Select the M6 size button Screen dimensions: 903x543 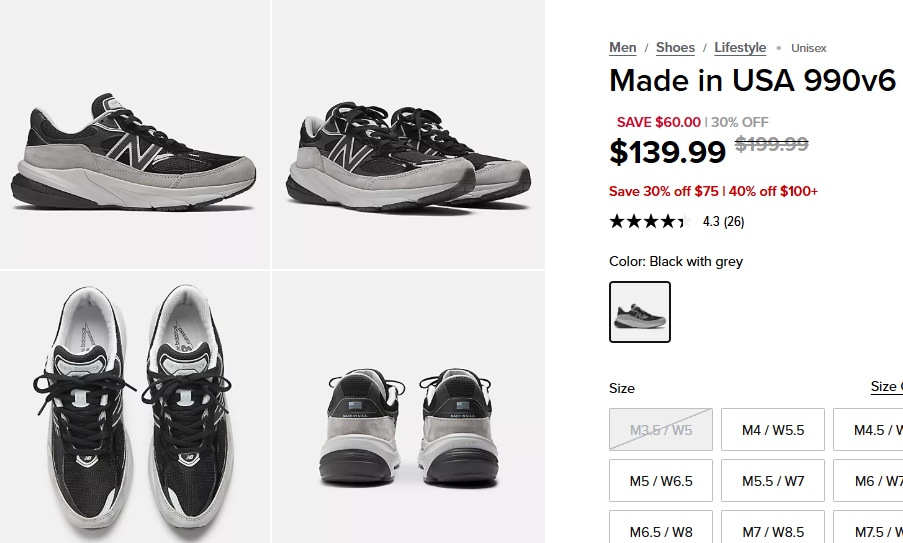(x=868, y=481)
